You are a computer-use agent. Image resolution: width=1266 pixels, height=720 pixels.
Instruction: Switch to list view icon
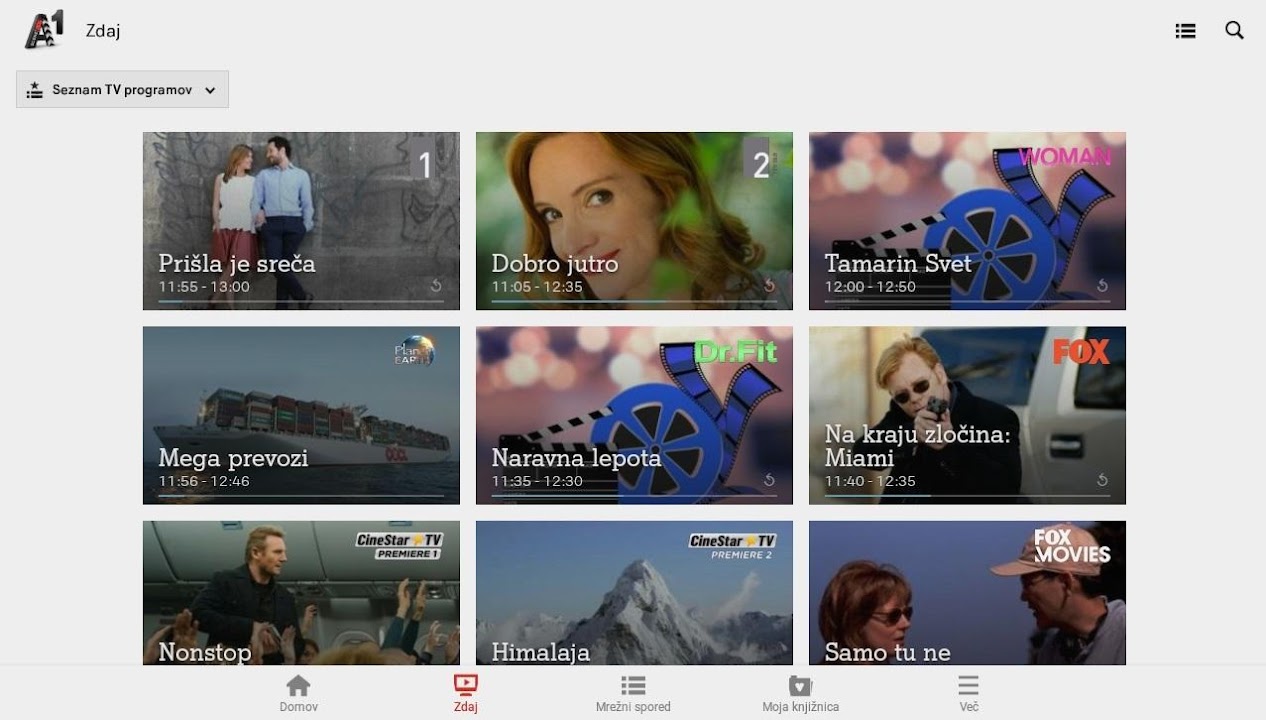coord(1185,31)
